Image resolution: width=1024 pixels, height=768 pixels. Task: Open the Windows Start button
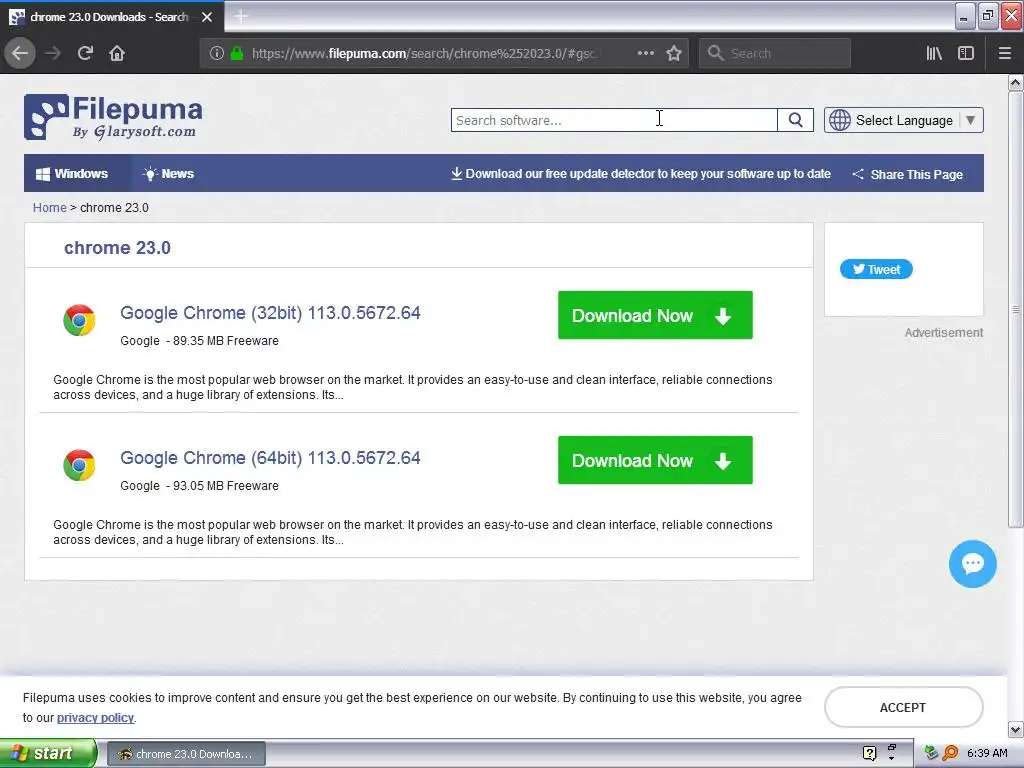click(48, 753)
